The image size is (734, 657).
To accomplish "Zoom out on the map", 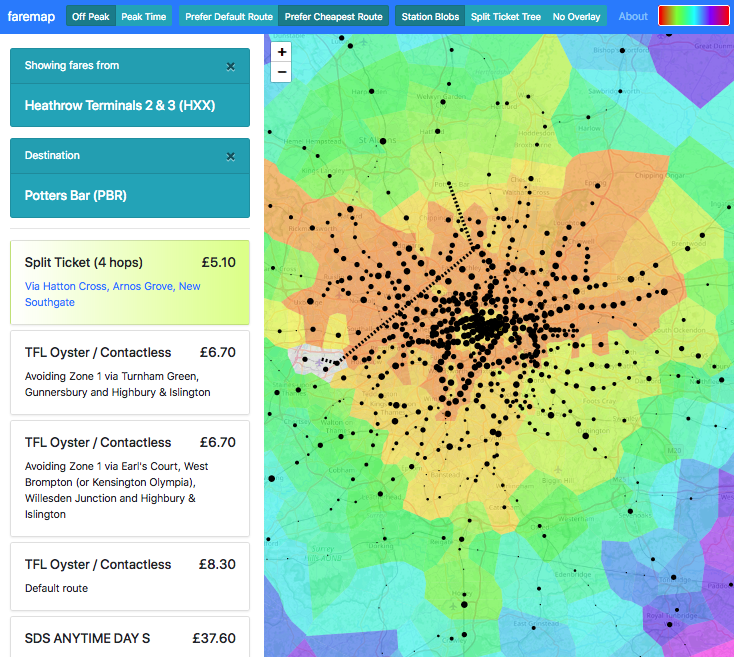I will pyautogui.click(x=281, y=72).
